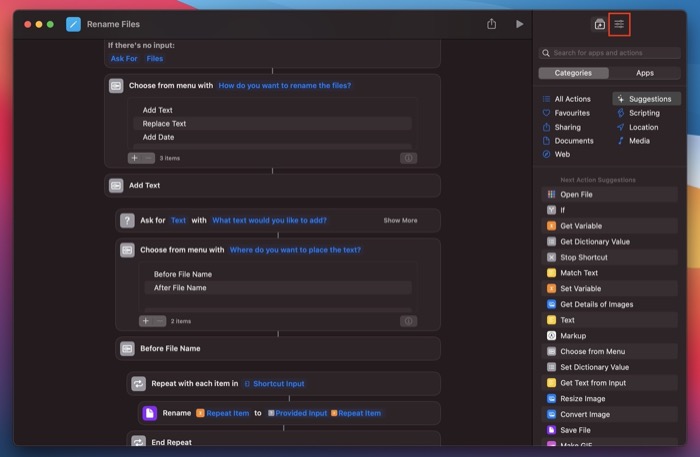Select the top Before File Name menu row
The height and width of the screenshot is (457, 700).
278,274
